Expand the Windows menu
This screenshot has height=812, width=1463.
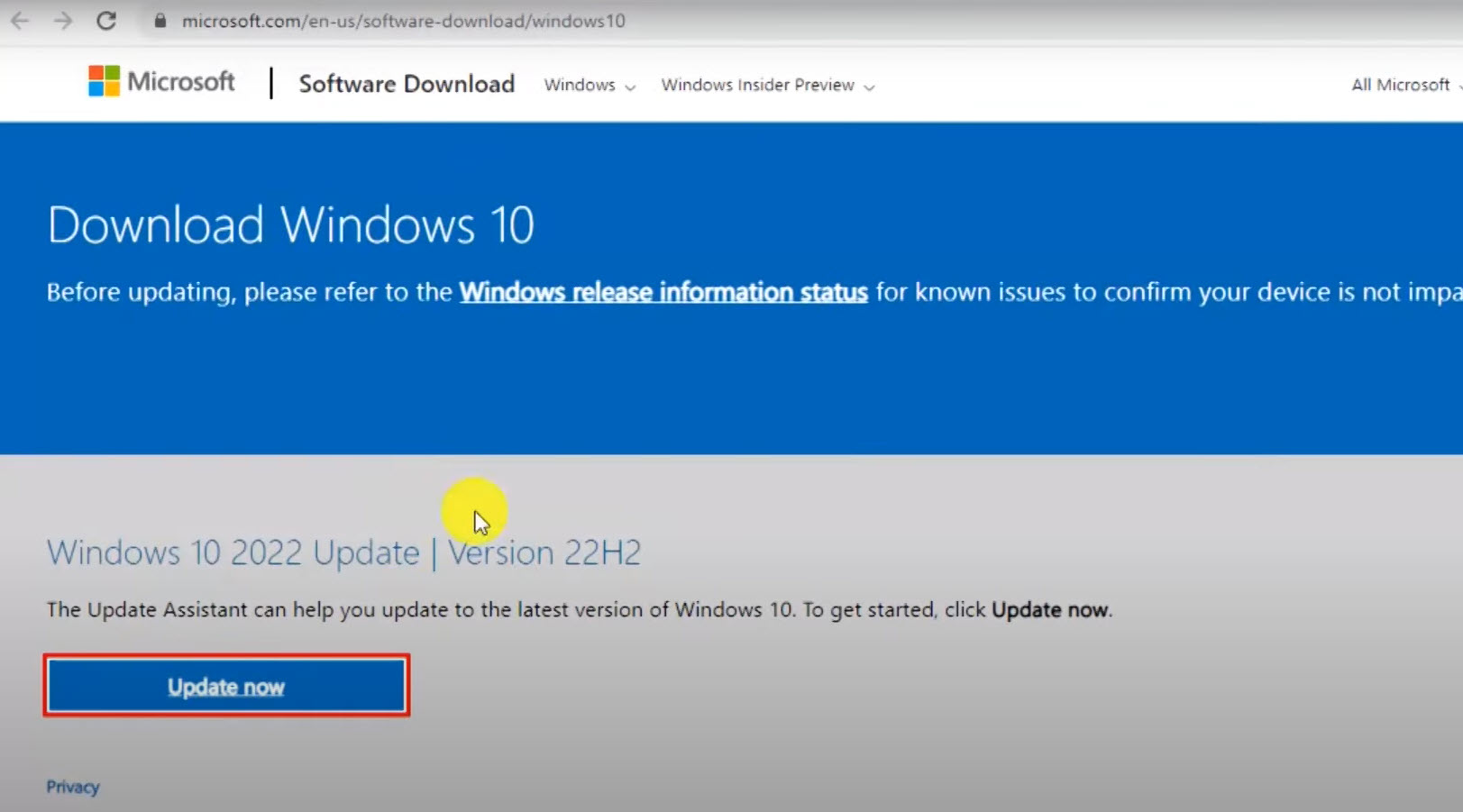(x=590, y=85)
